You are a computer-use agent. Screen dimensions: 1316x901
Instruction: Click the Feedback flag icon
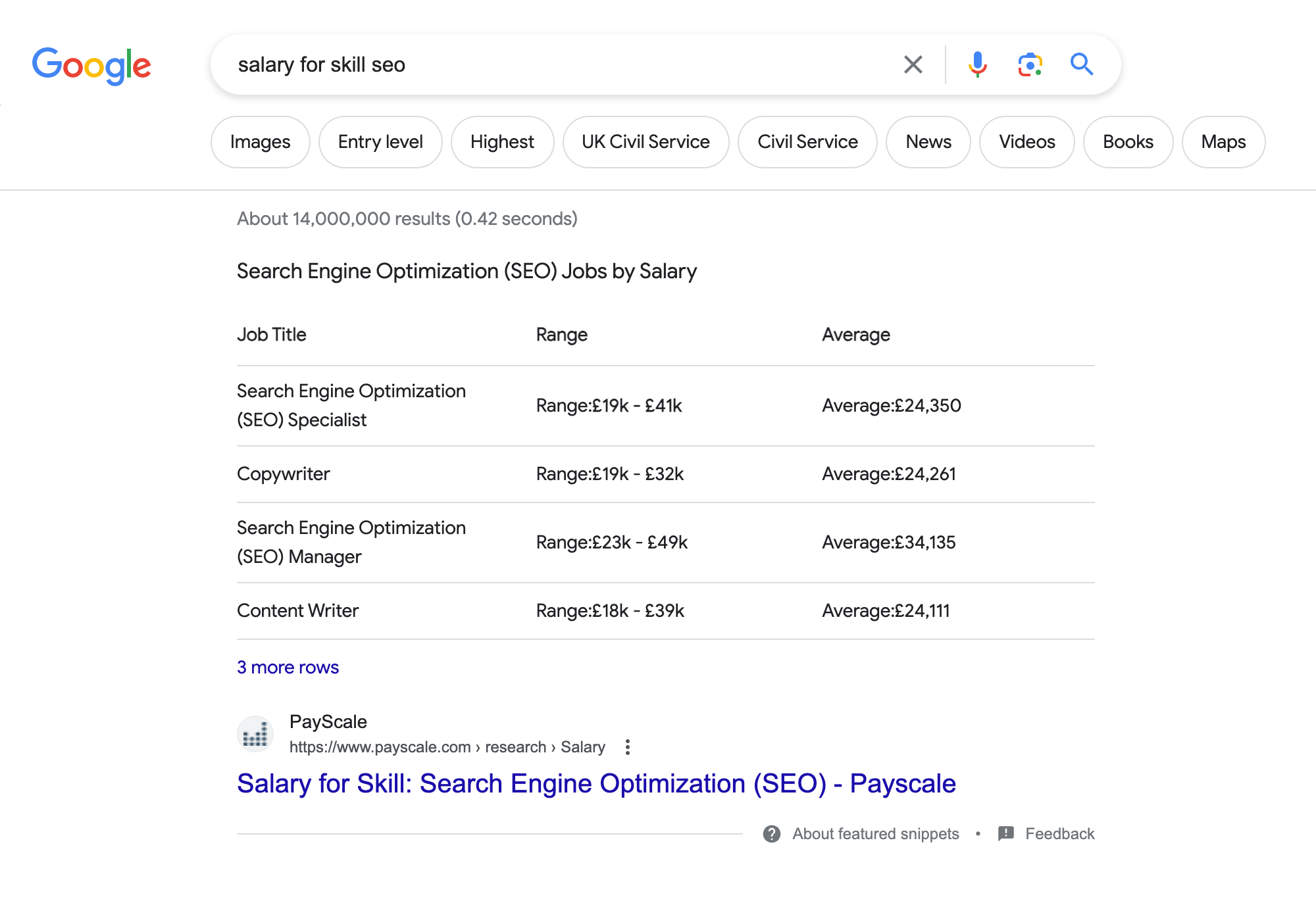1006,834
